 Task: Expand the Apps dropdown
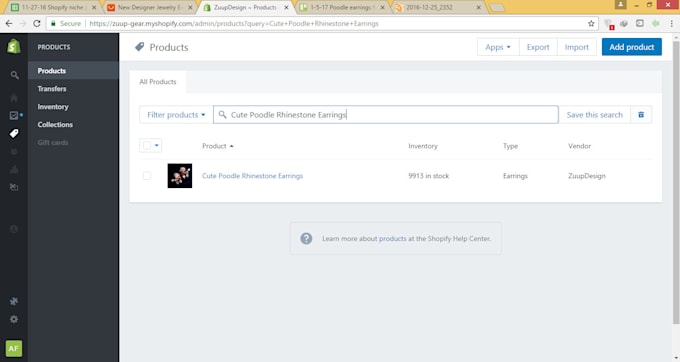[x=498, y=47]
